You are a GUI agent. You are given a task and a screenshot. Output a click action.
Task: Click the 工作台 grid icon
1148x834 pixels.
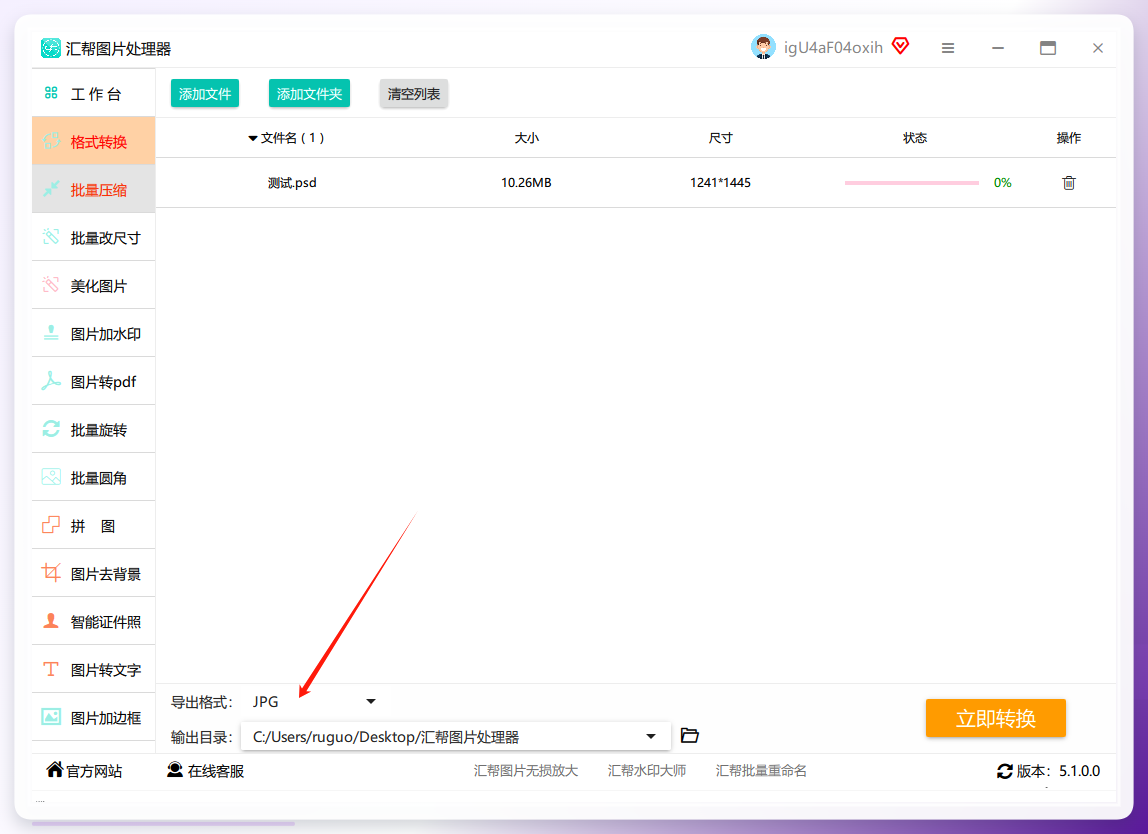click(x=51, y=93)
